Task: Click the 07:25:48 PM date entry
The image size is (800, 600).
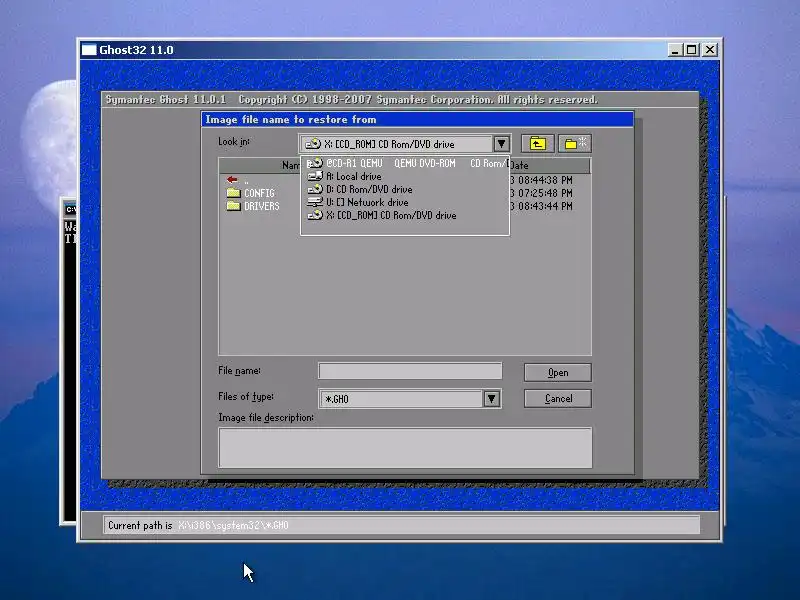Action: (541, 193)
